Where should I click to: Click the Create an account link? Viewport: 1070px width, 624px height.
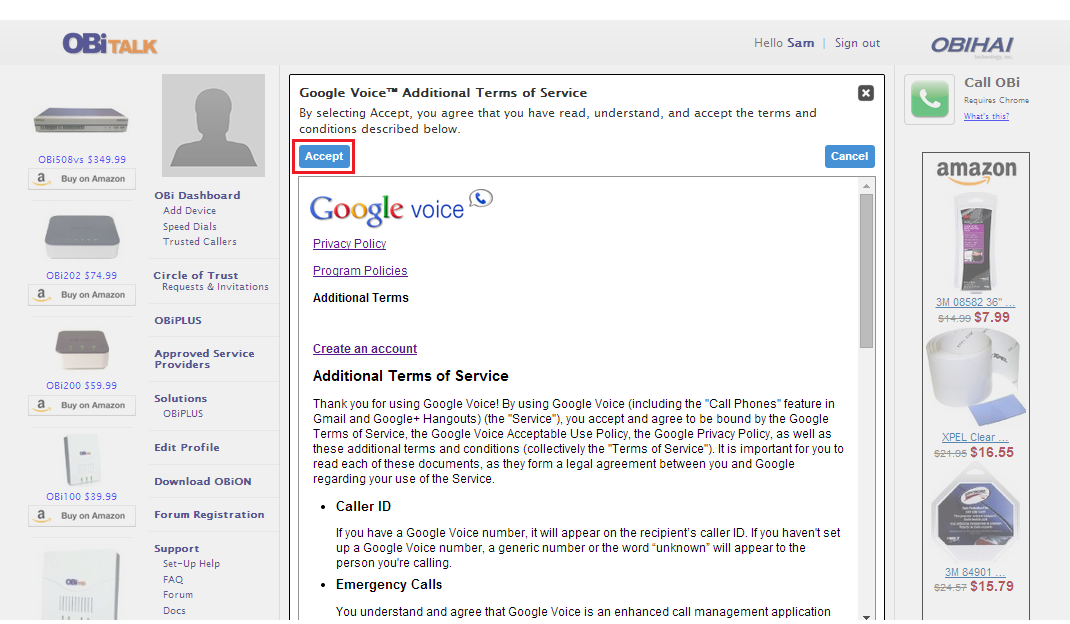pos(365,349)
